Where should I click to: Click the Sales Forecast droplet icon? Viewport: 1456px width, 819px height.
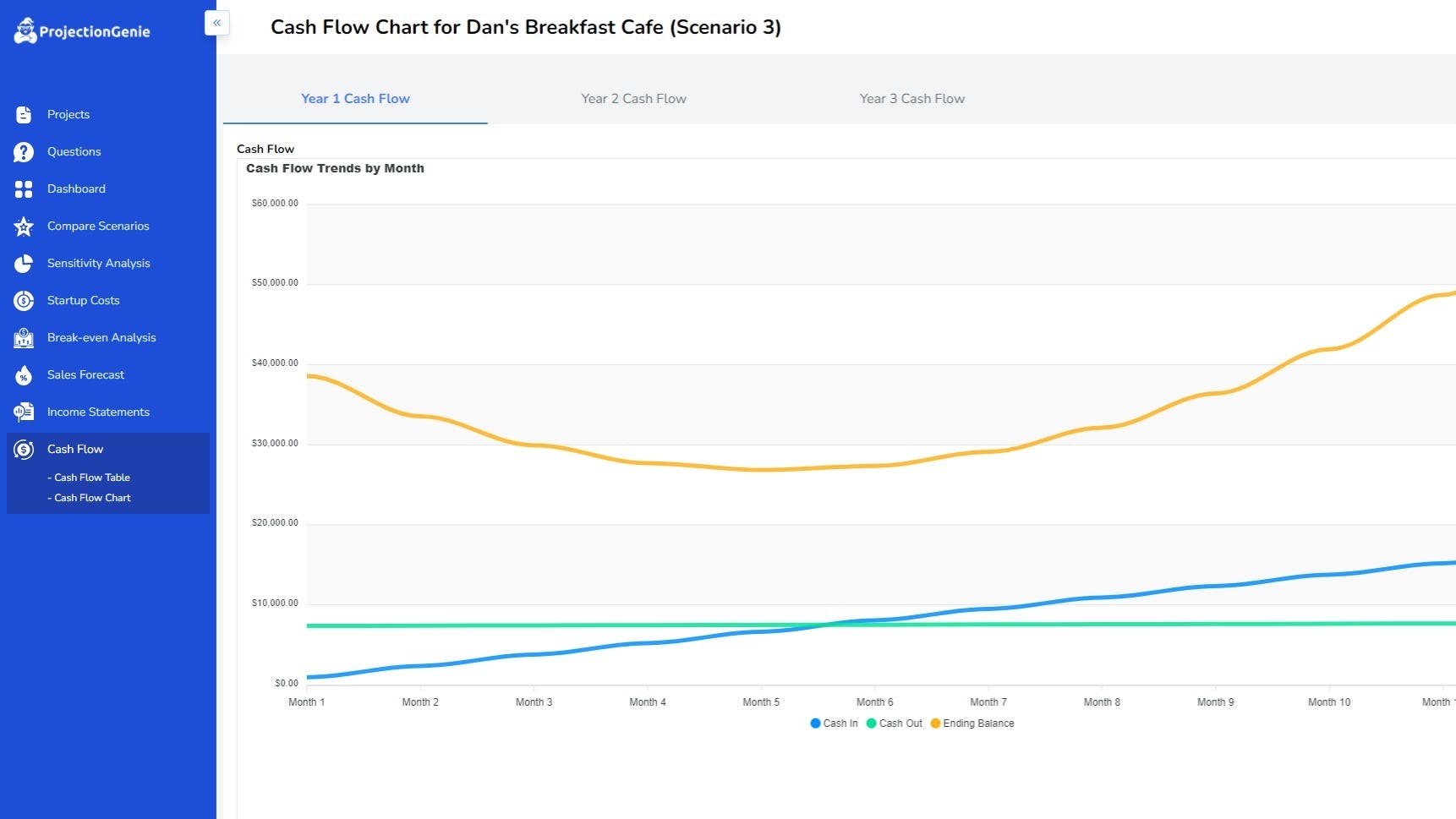pyautogui.click(x=24, y=375)
